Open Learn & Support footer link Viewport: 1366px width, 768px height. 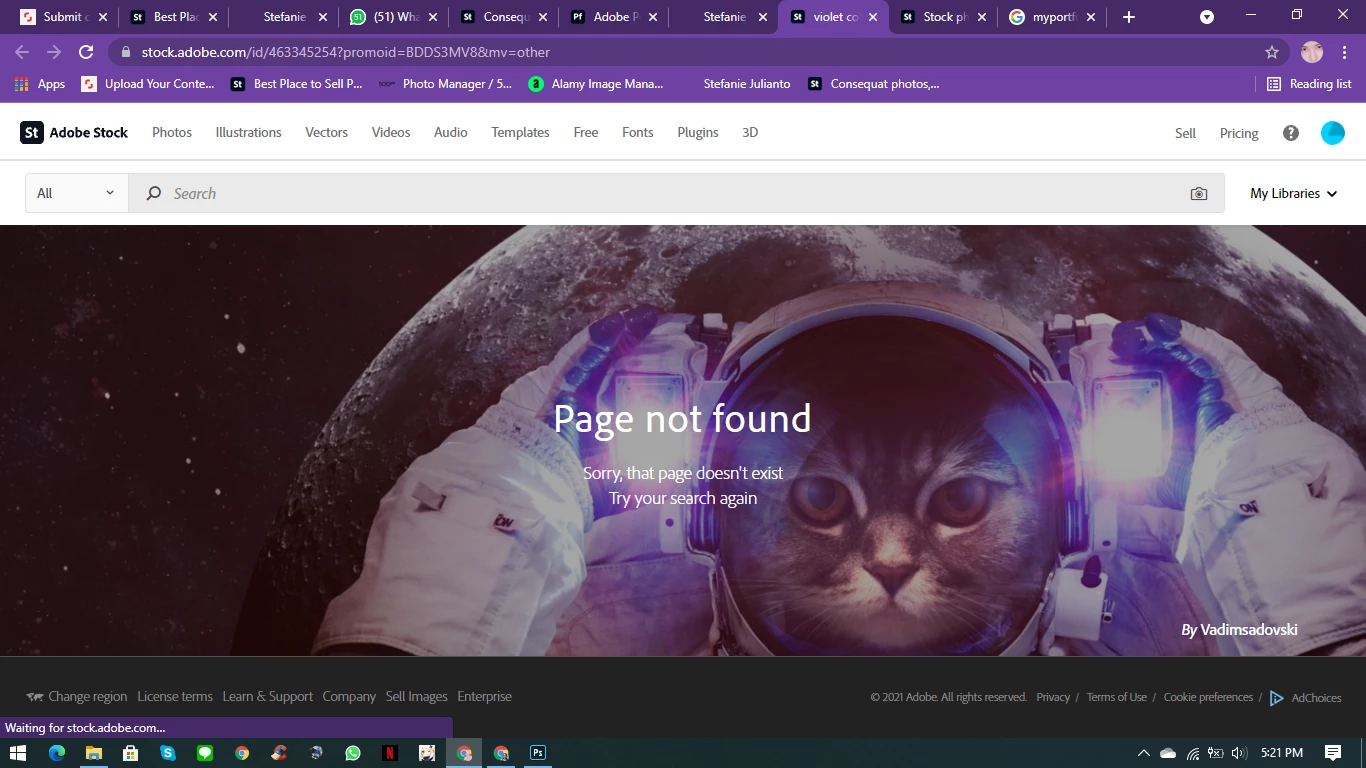tap(268, 697)
